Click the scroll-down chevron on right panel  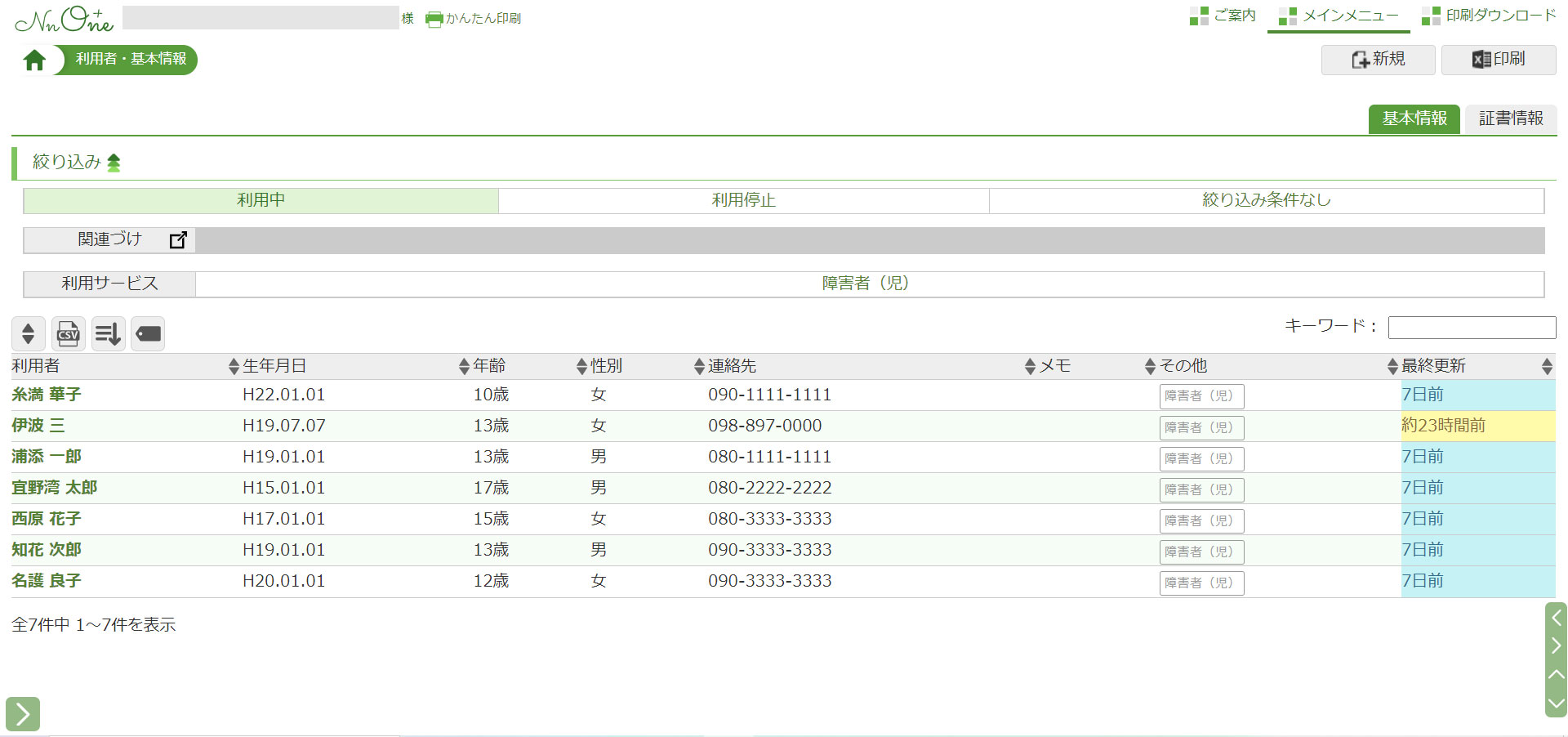click(1557, 703)
